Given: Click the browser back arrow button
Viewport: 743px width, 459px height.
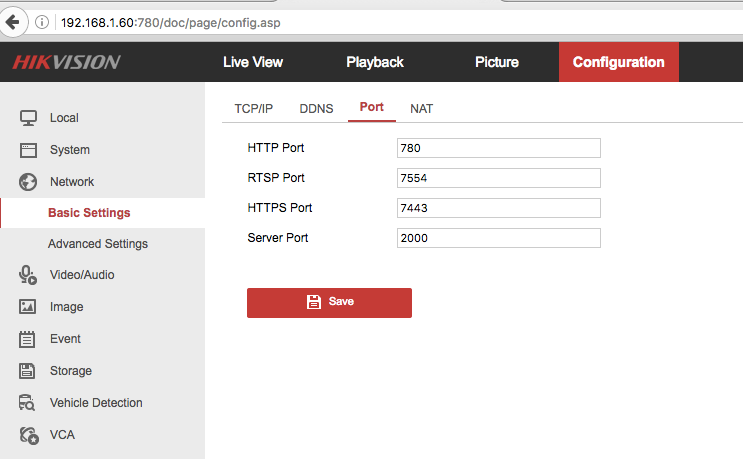Looking at the screenshot, I should point(13,21).
